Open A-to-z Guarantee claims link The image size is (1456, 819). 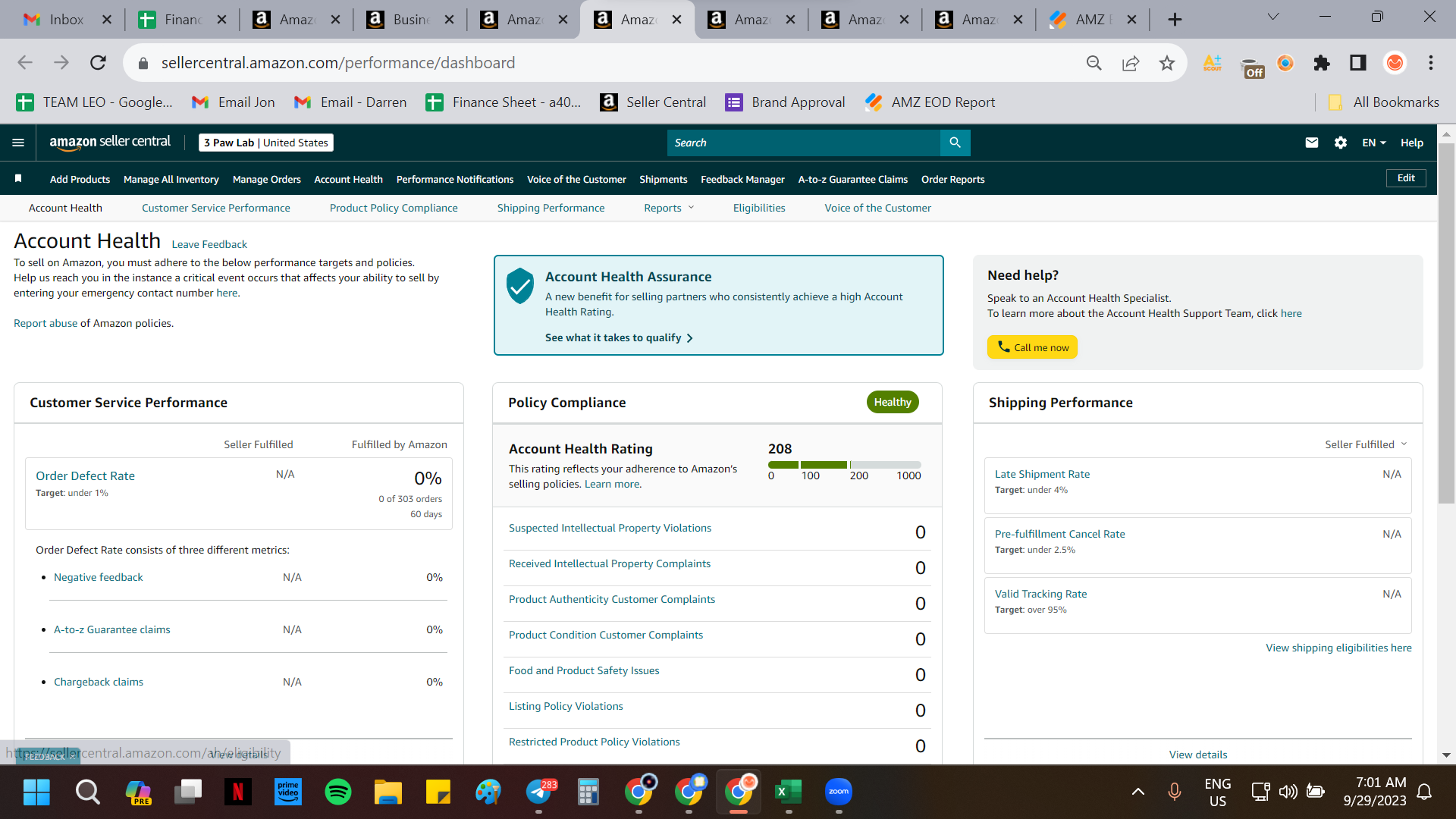(111, 629)
